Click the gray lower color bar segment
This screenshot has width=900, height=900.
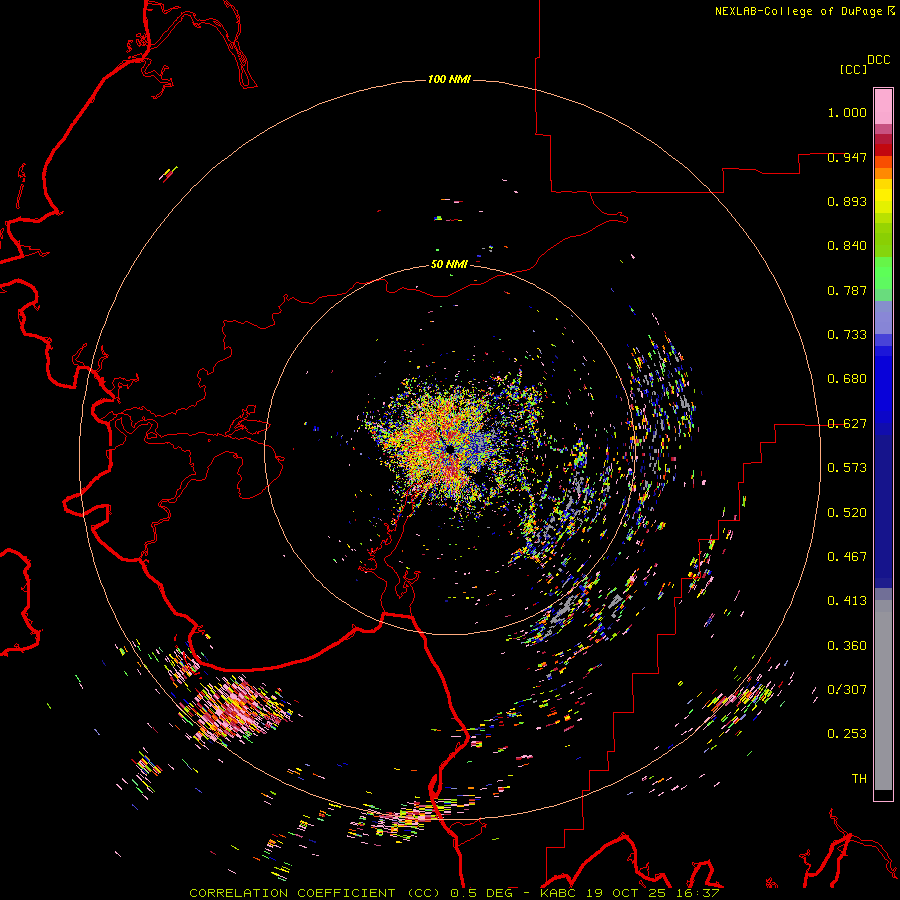coord(883,695)
